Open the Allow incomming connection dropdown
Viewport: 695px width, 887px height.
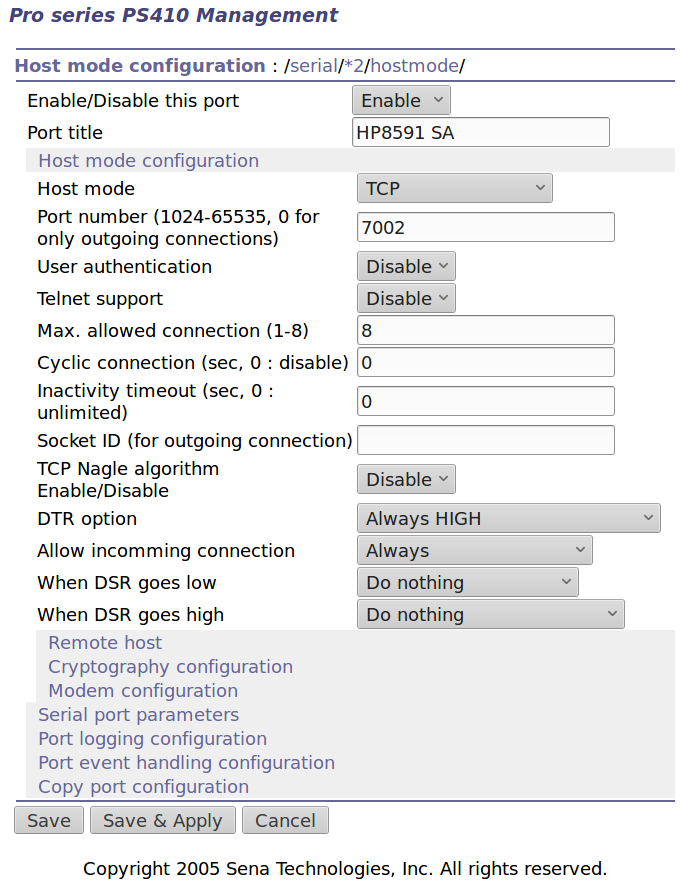click(474, 550)
